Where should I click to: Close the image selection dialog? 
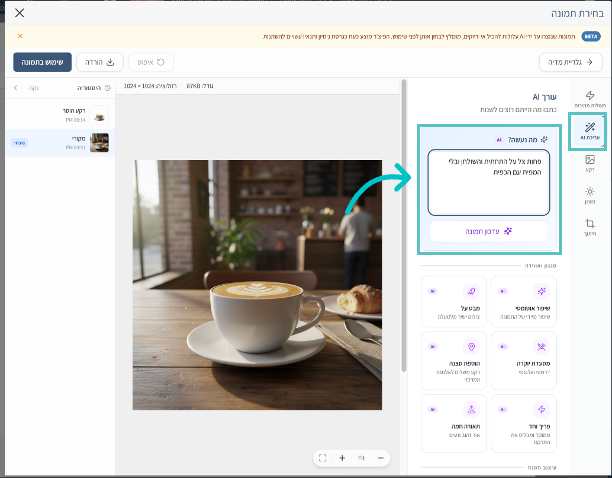19,13
